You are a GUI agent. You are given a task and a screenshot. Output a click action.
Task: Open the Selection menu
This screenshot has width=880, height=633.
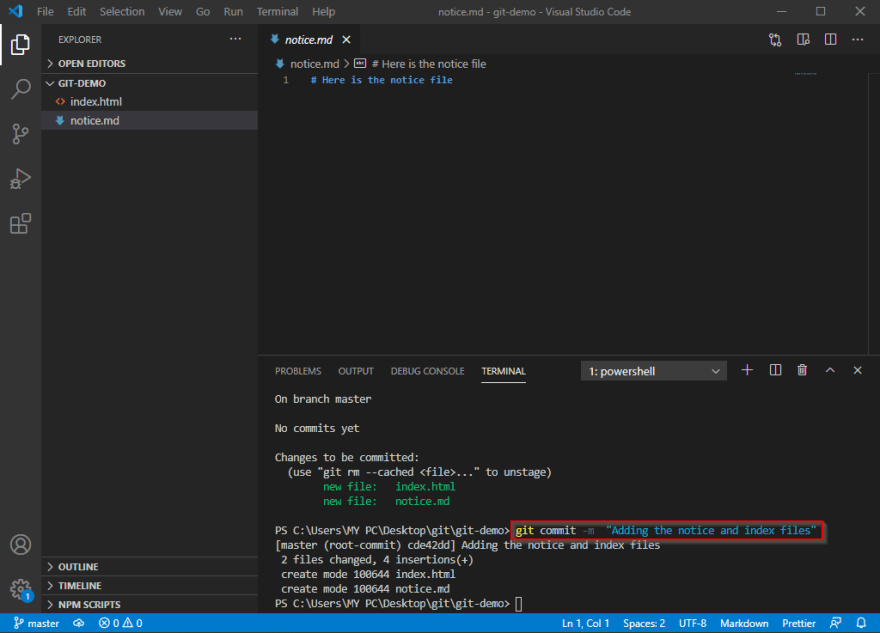coord(122,12)
